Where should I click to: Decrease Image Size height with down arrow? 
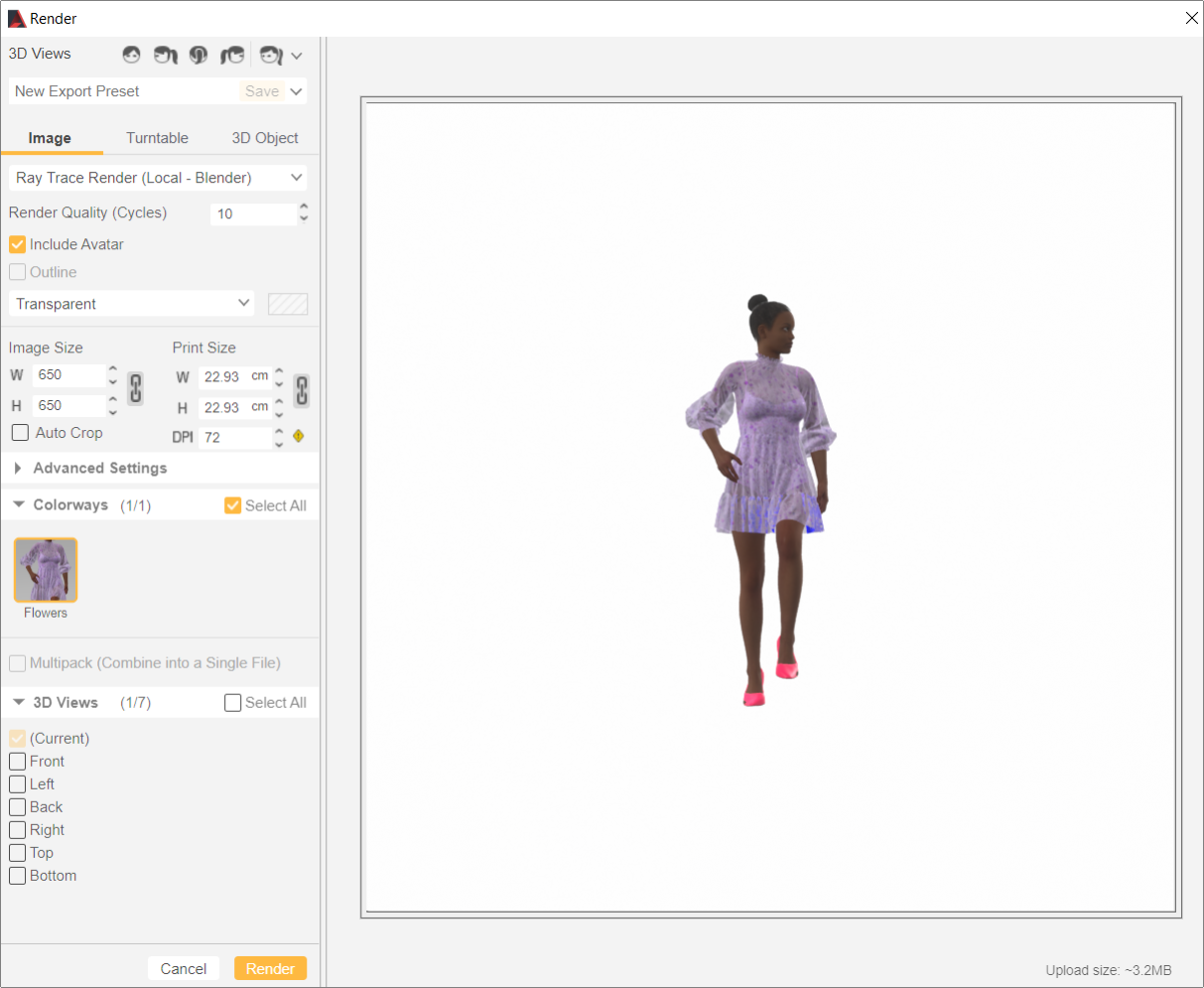(x=113, y=411)
